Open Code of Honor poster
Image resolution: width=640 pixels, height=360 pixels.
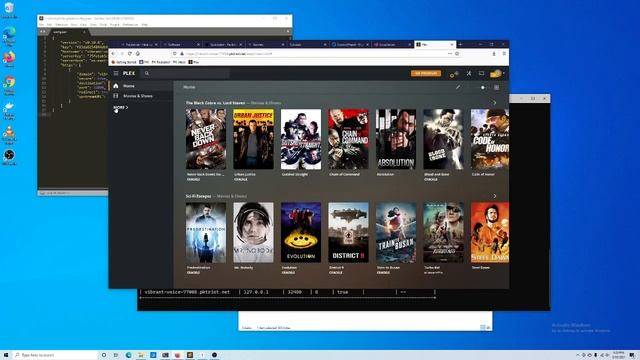(490, 139)
